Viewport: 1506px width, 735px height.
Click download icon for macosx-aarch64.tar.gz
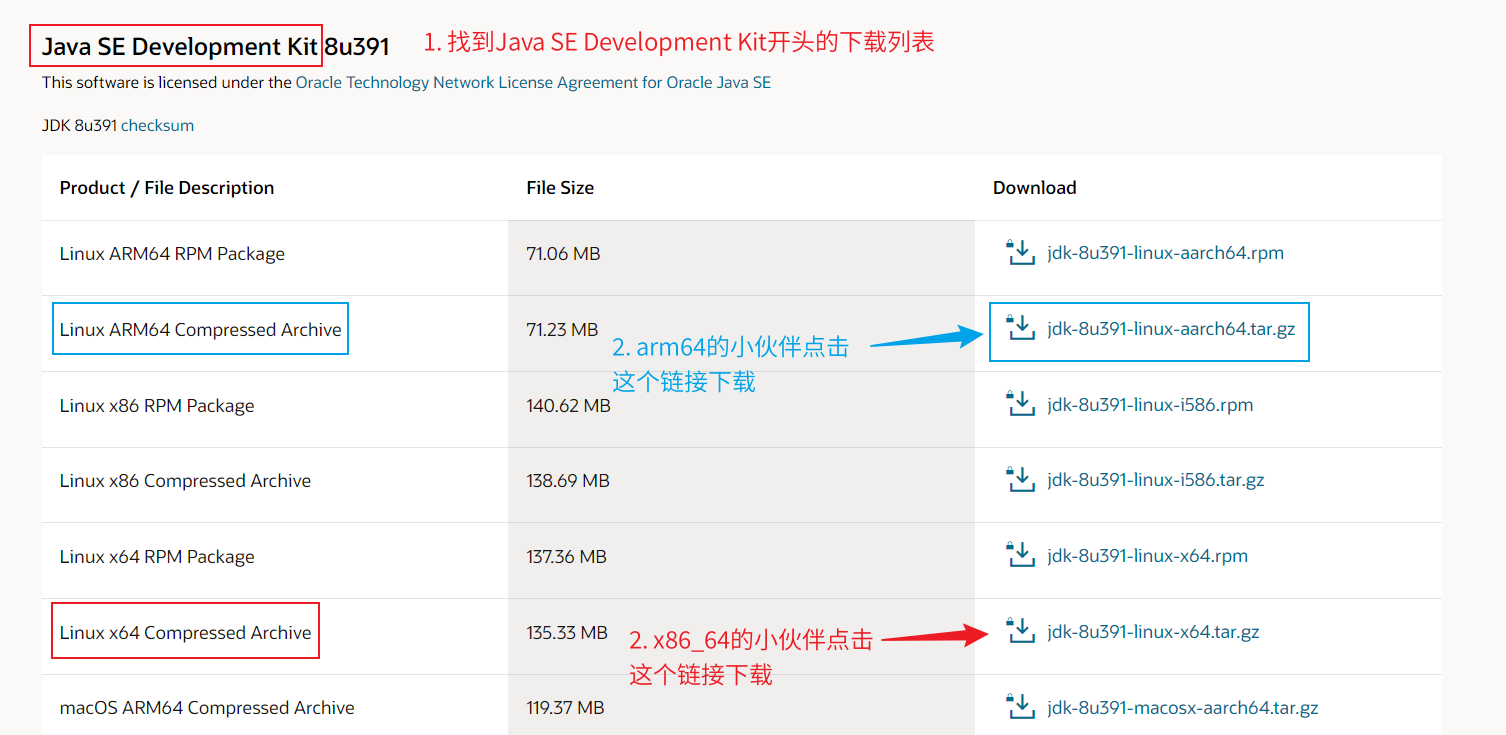coord(1020,707)
